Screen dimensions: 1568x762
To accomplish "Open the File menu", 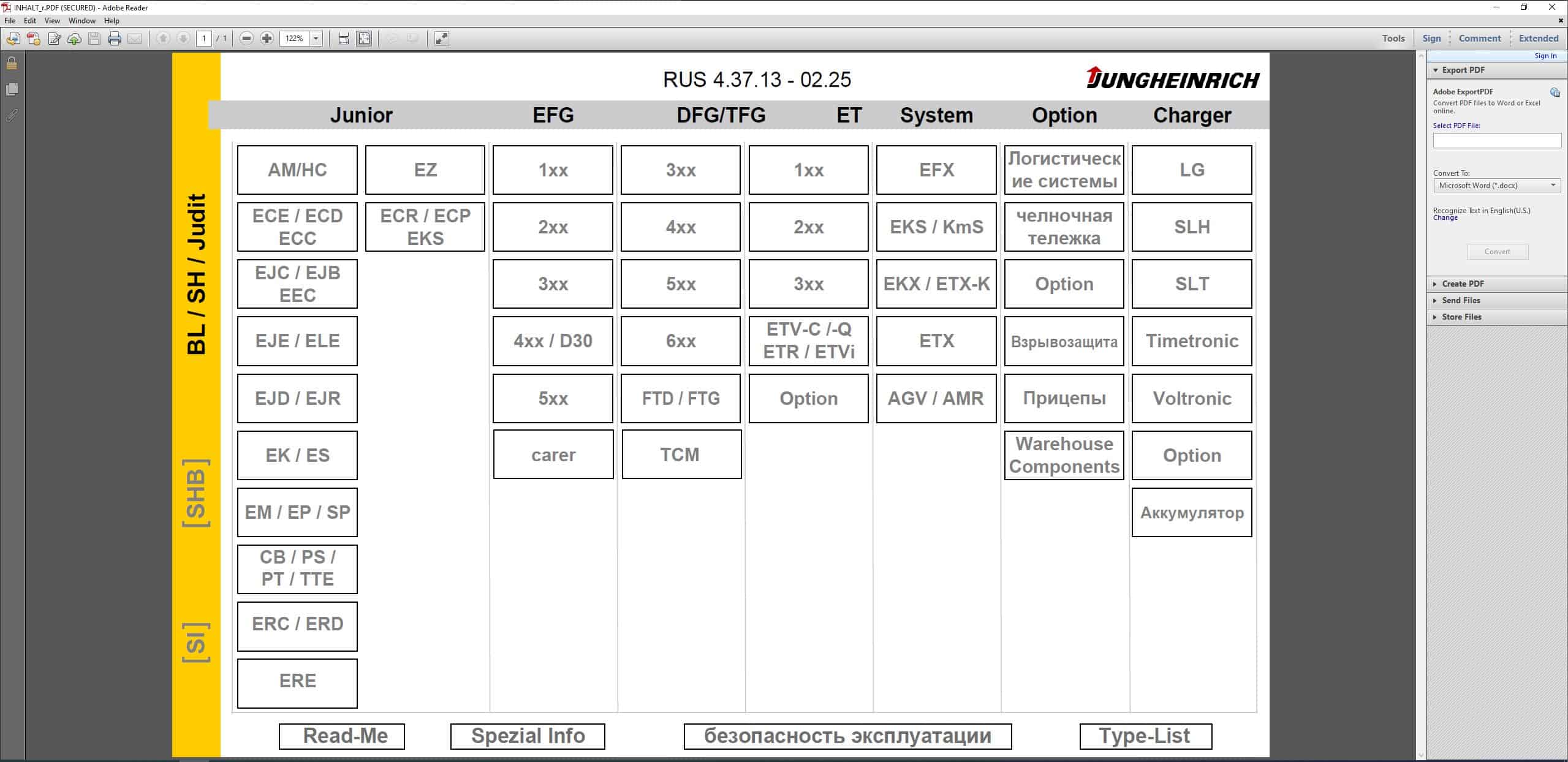I will click(x=10, y=21).
